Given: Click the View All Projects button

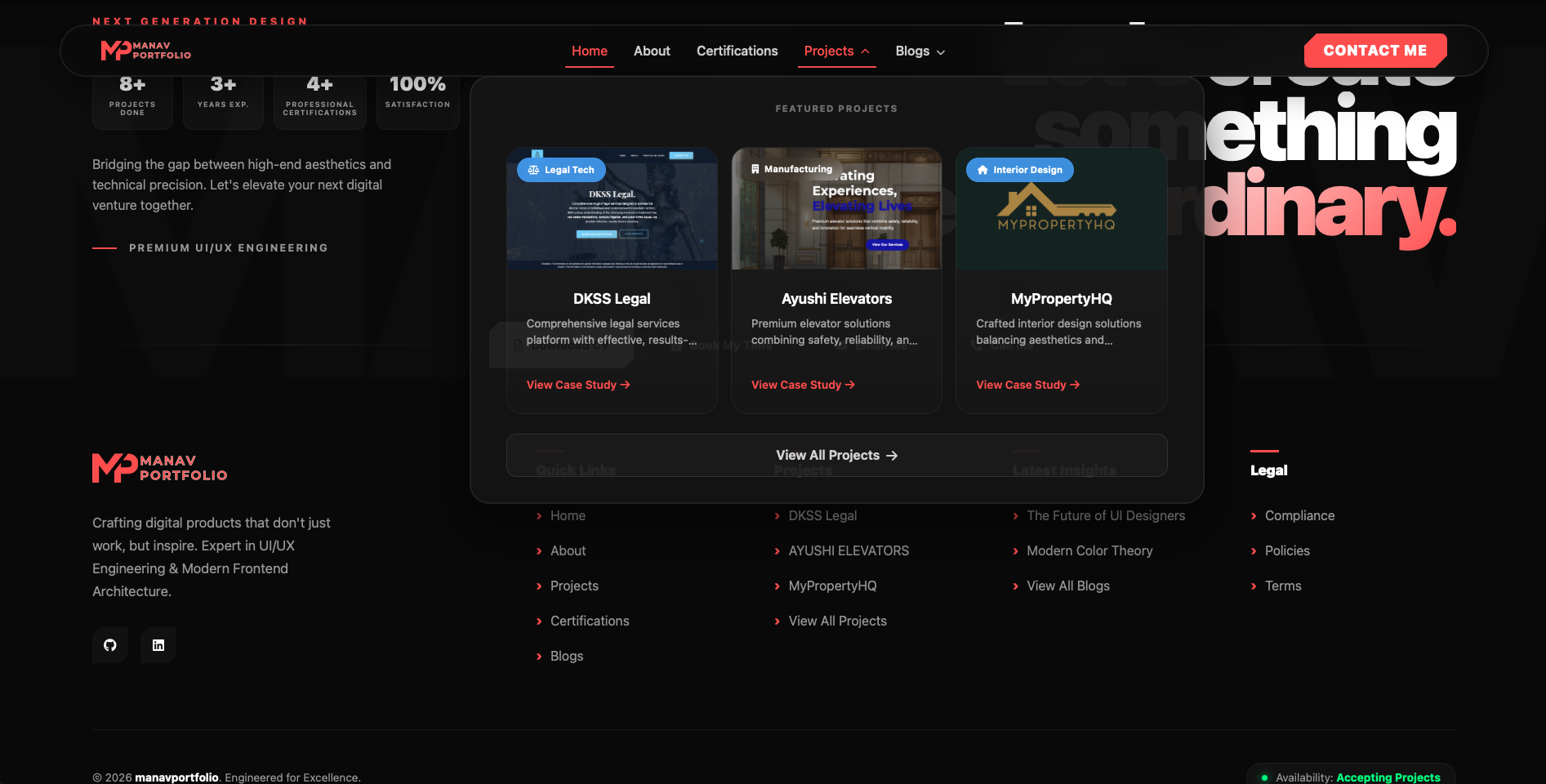Looking at the screenshot, I should pos(836,455).
